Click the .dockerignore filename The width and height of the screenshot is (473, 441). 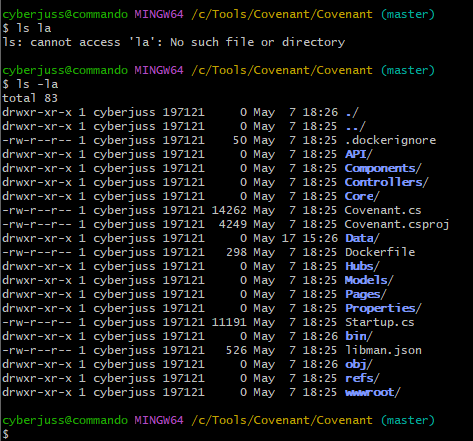[x=390, y=140]
